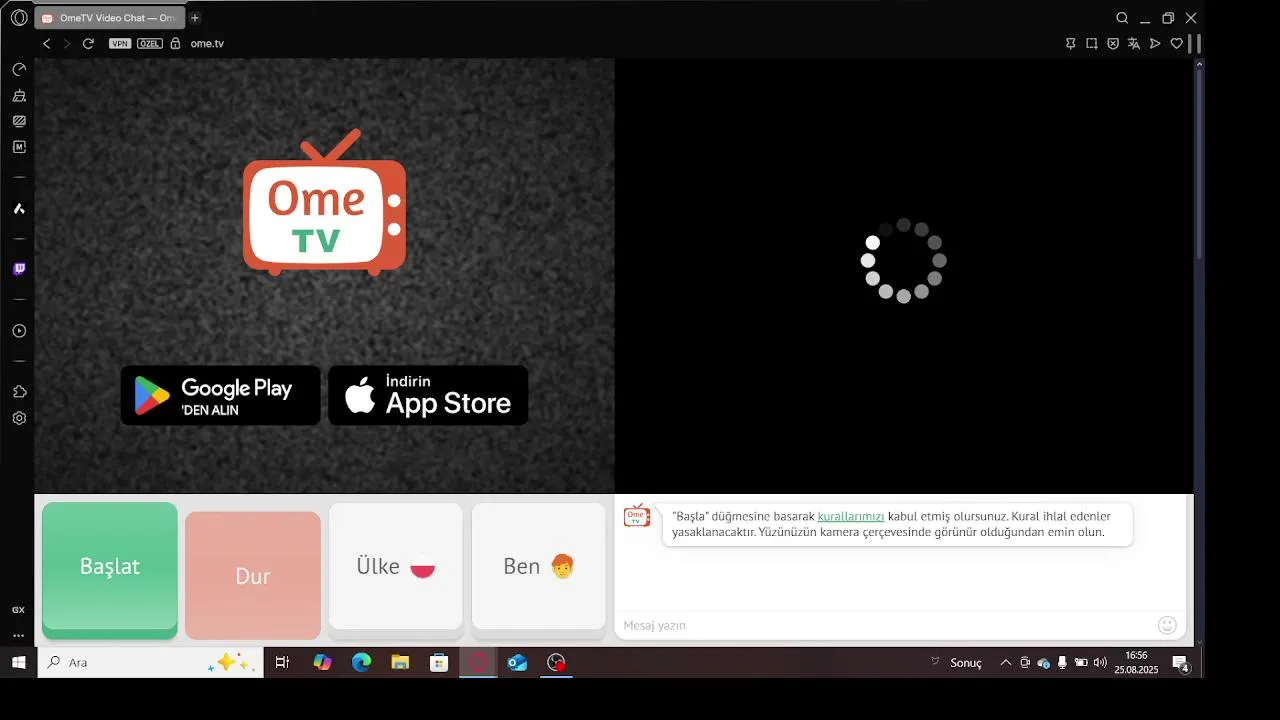The image size is (1280, 720).
Task: Open the emoji smiley picker
Action: click(x=1167, y=625)
